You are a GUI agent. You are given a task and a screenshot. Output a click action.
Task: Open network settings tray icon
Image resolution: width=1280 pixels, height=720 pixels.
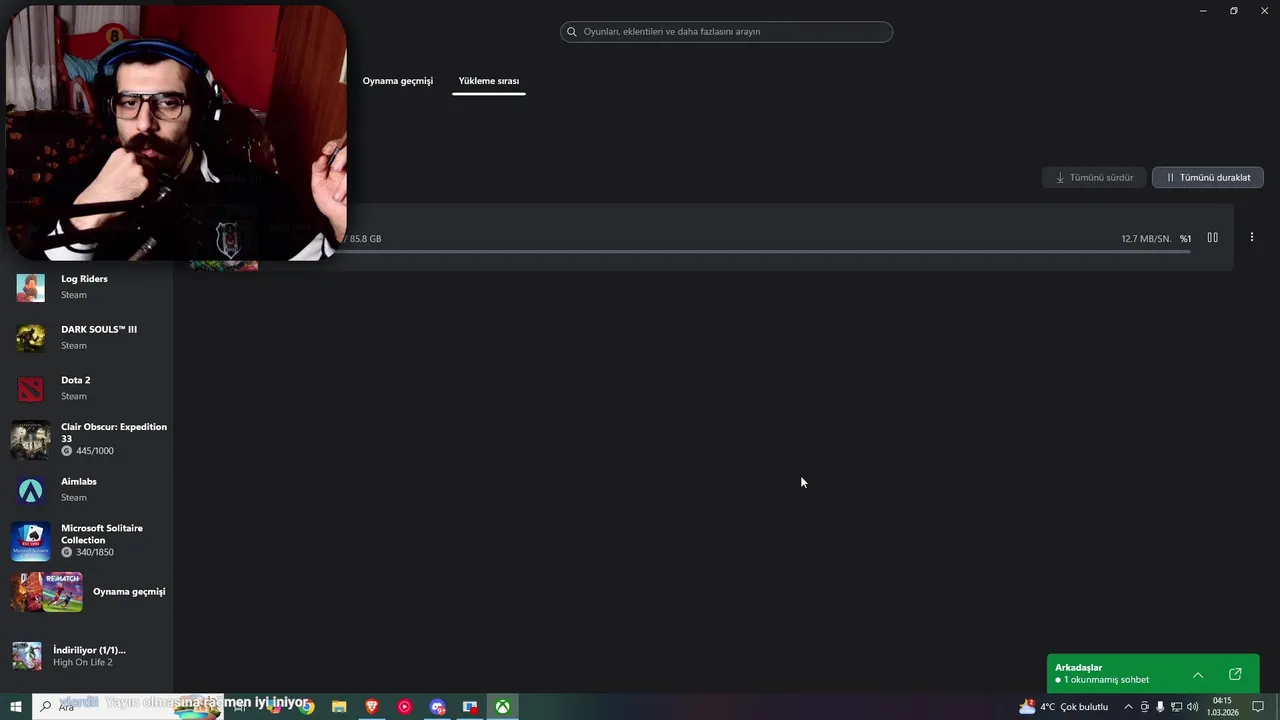1176,707
